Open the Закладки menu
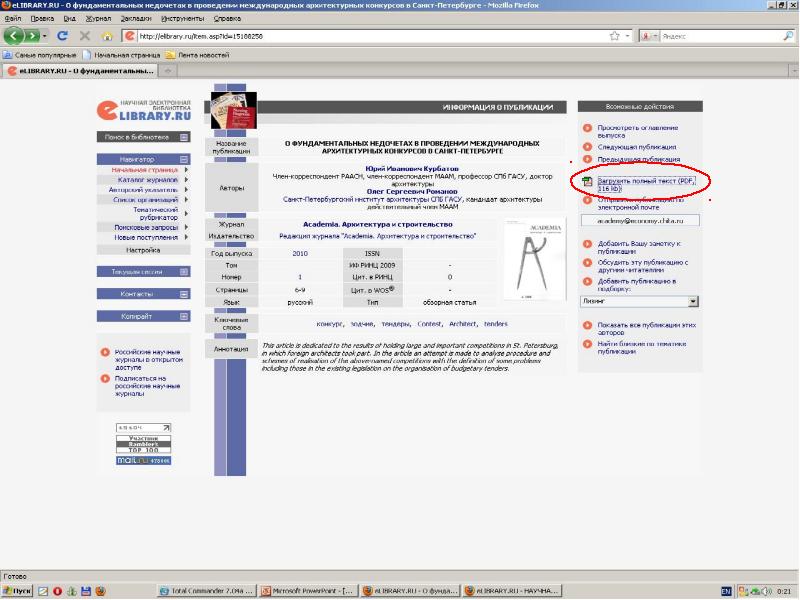This screenshot has width=800, height=600. point(136,18)
